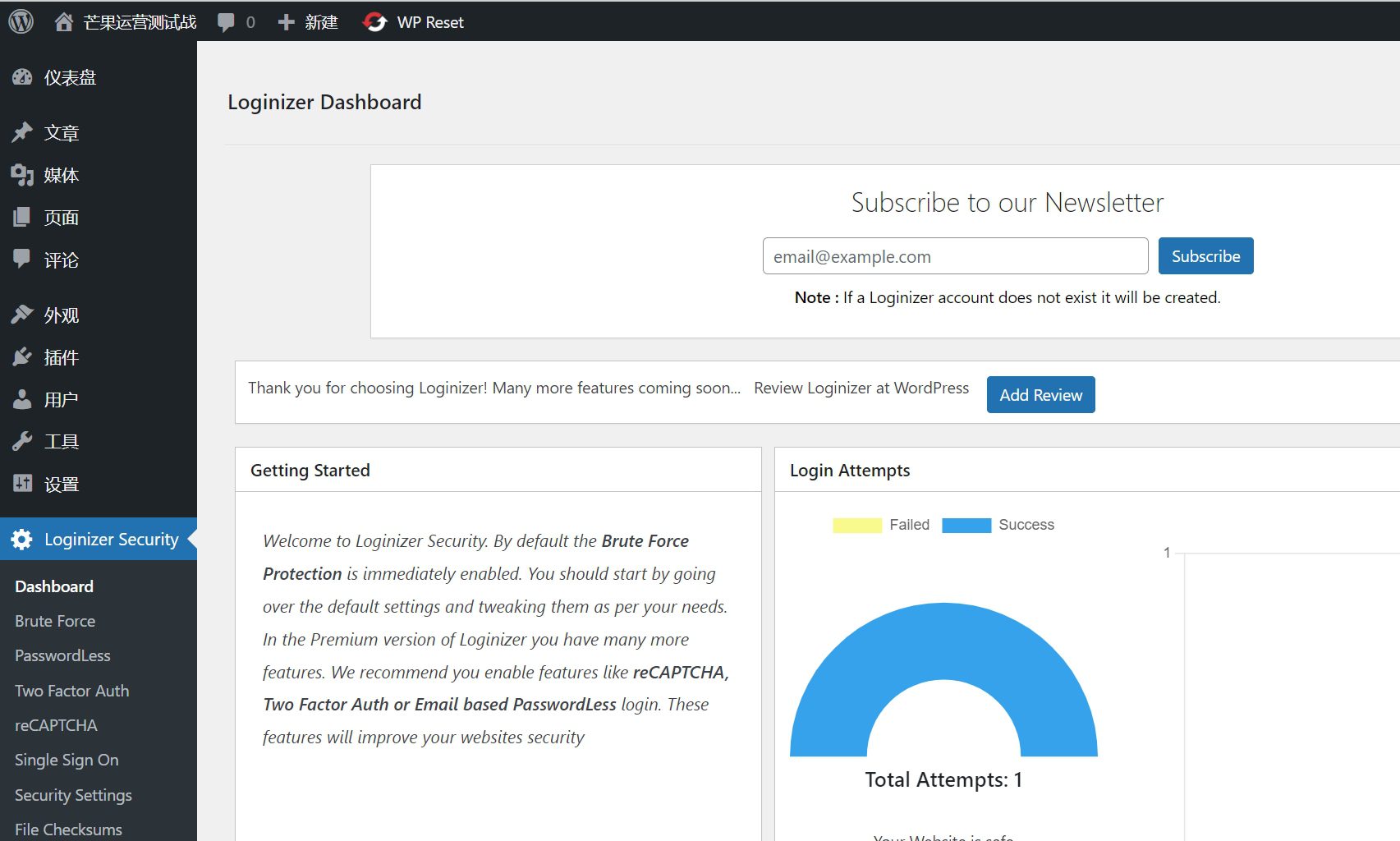The width and height of the screenshot is (1400, 841).
Task: Click the 外观 paintbrush icon
Action: click(22, 315)
